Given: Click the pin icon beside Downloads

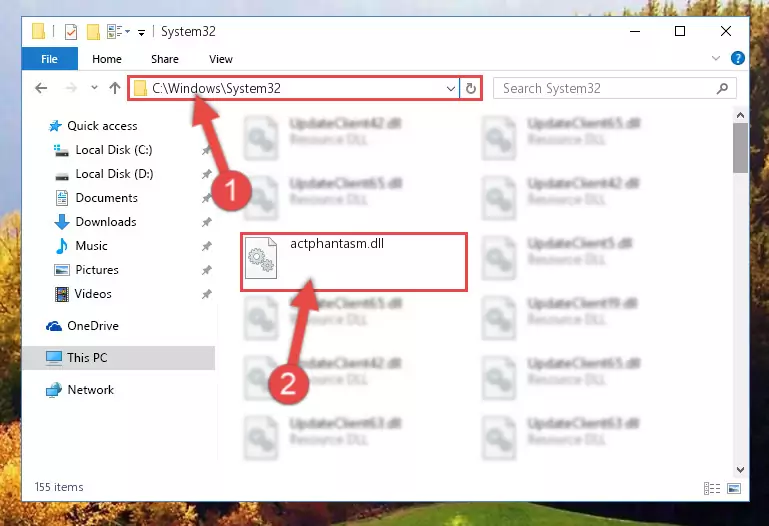Looking at the screenshot, I should [x=206, y=222].
